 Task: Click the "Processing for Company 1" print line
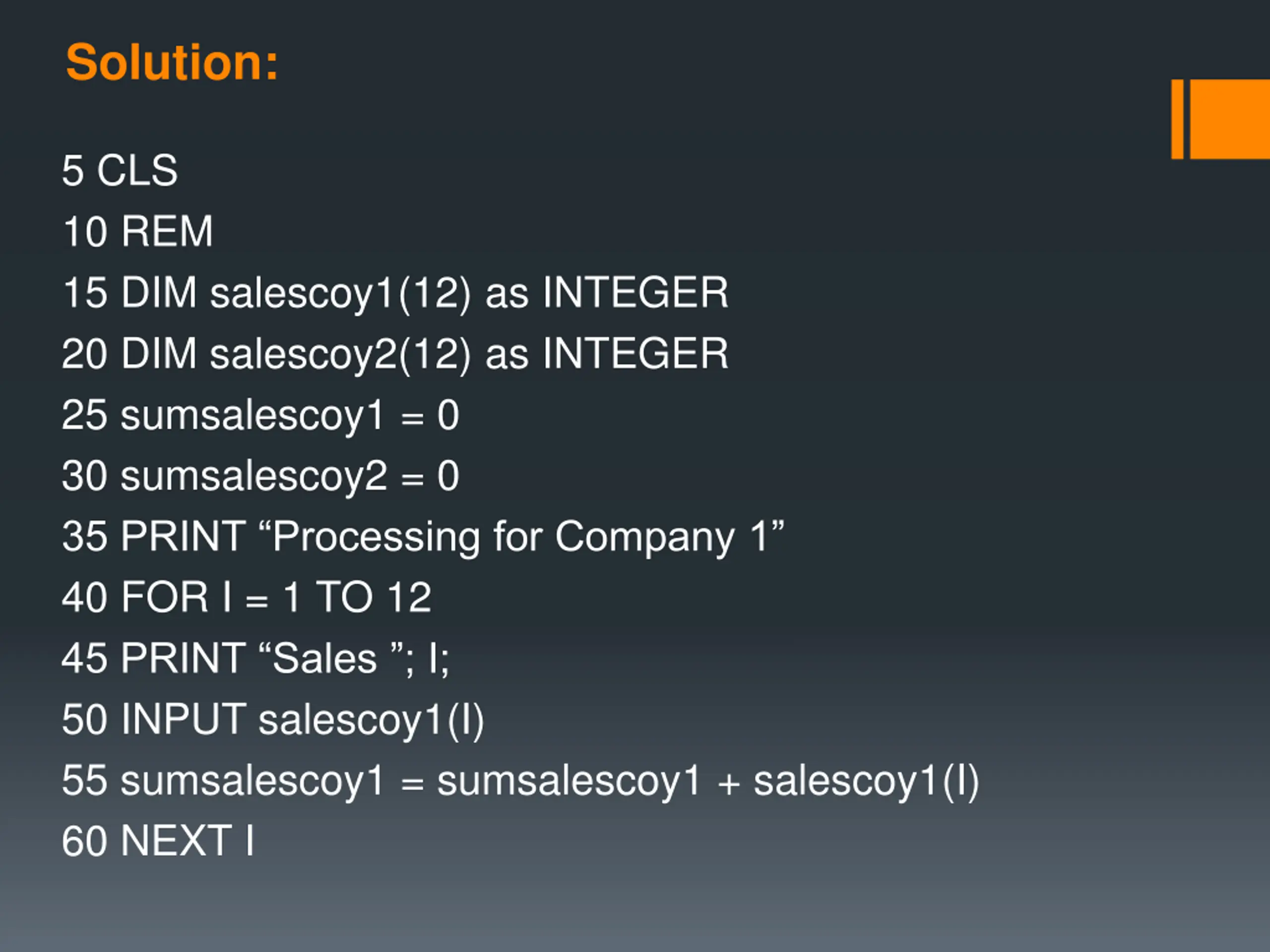[424, 537]
